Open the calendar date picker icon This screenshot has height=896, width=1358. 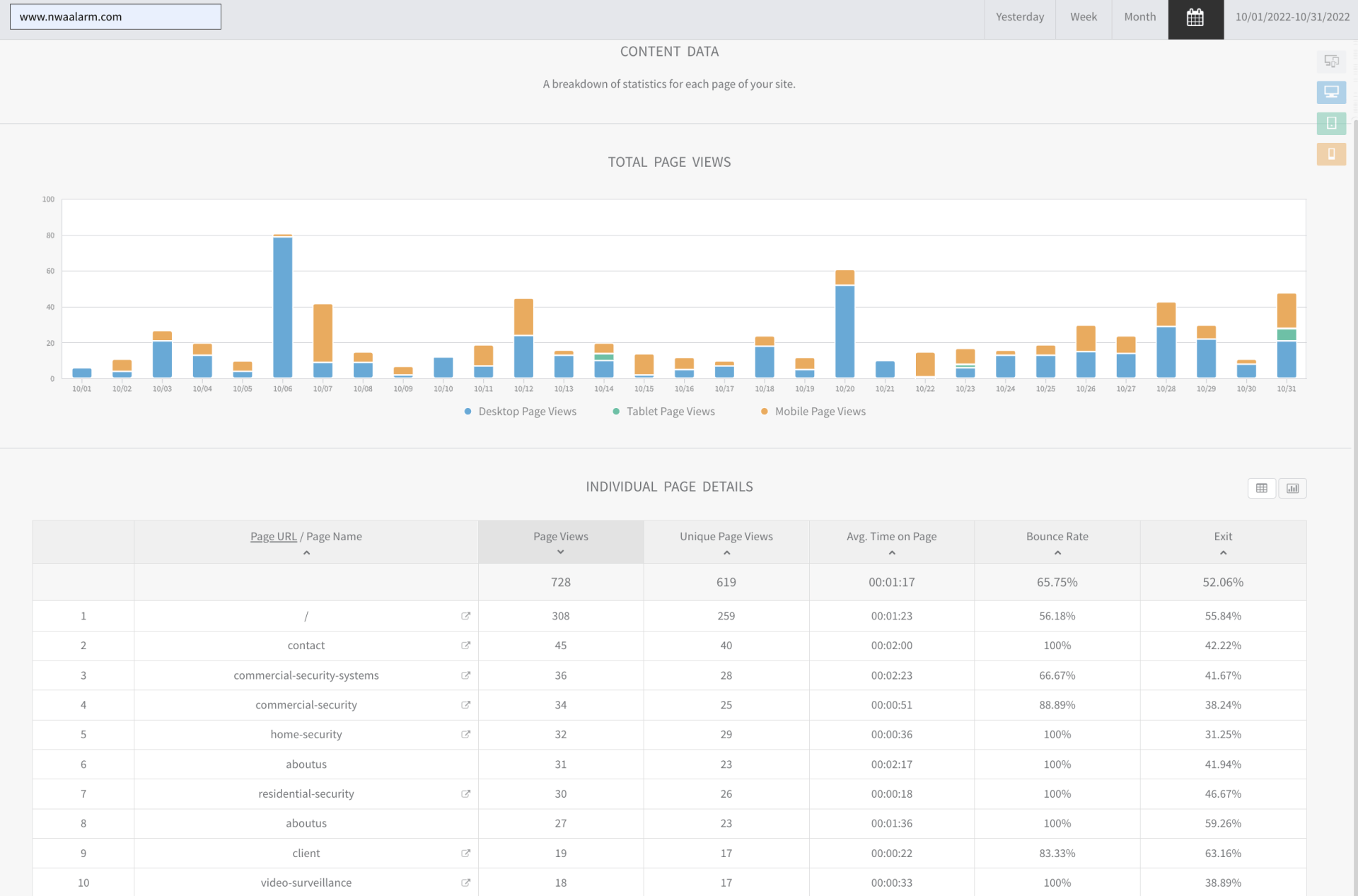[x=1195, y=18]
